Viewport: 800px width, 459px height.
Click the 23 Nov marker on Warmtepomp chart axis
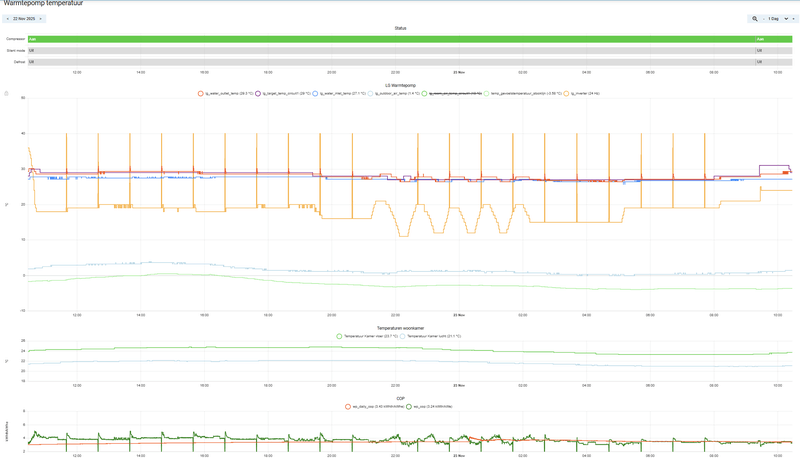coord(459,315)
